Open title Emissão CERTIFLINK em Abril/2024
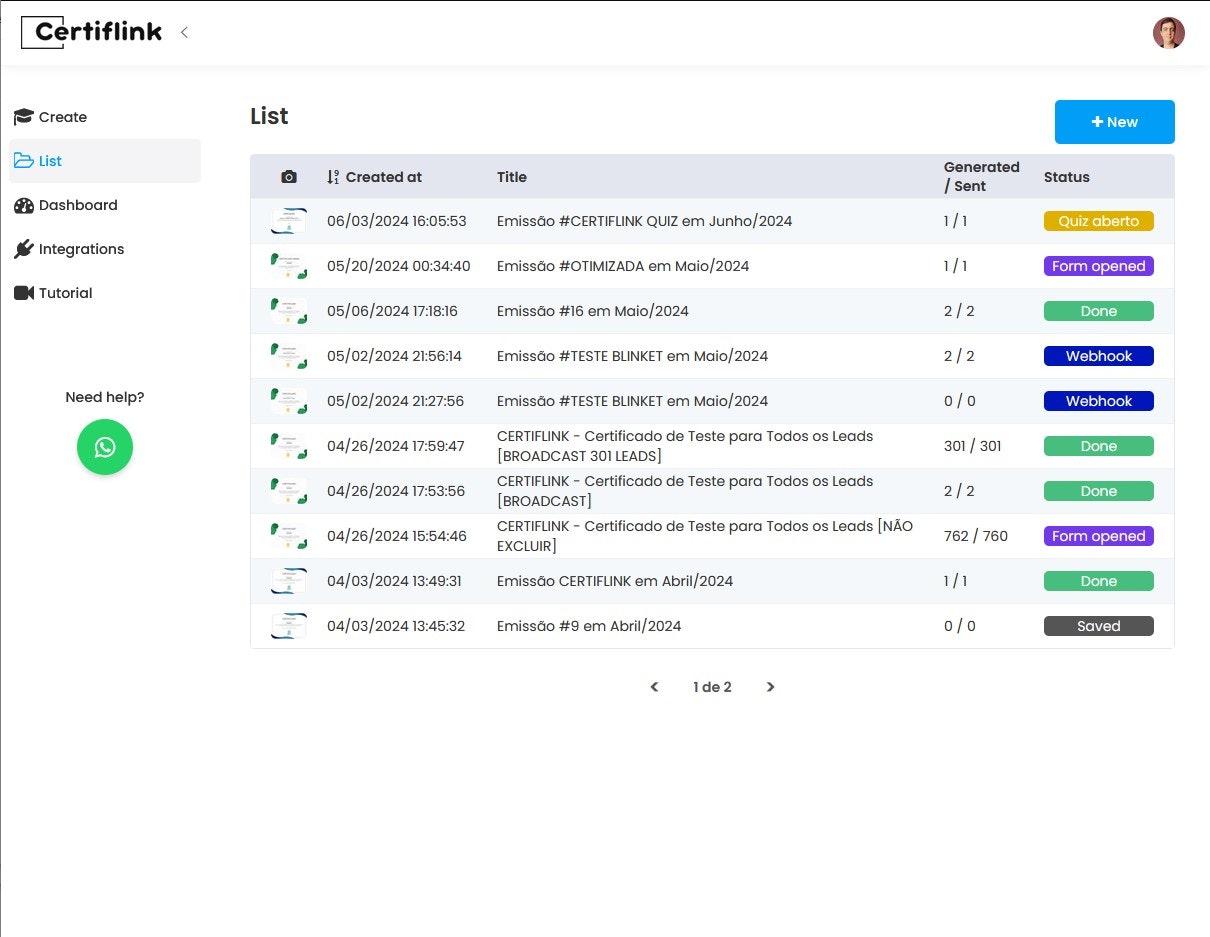 [615, 581]
